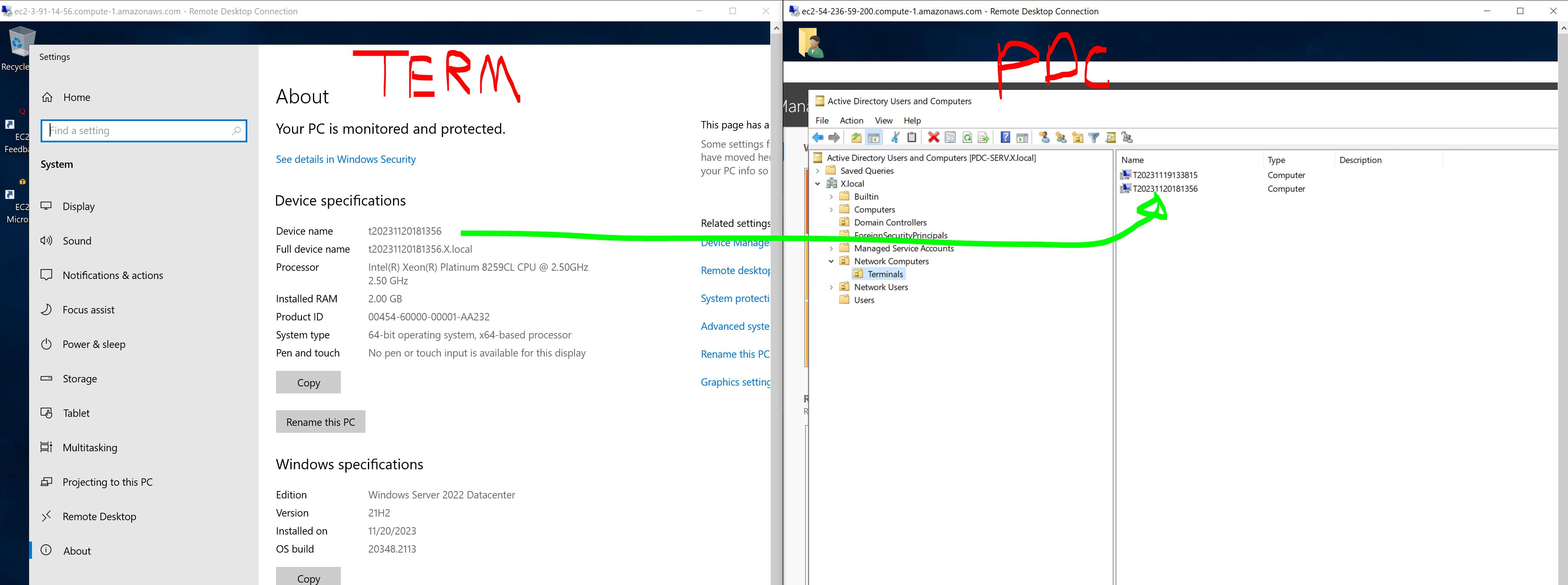The width and height of the screenshot is (1568, 585).
Task: Open the View menu
Action: (x=884, y=121)
